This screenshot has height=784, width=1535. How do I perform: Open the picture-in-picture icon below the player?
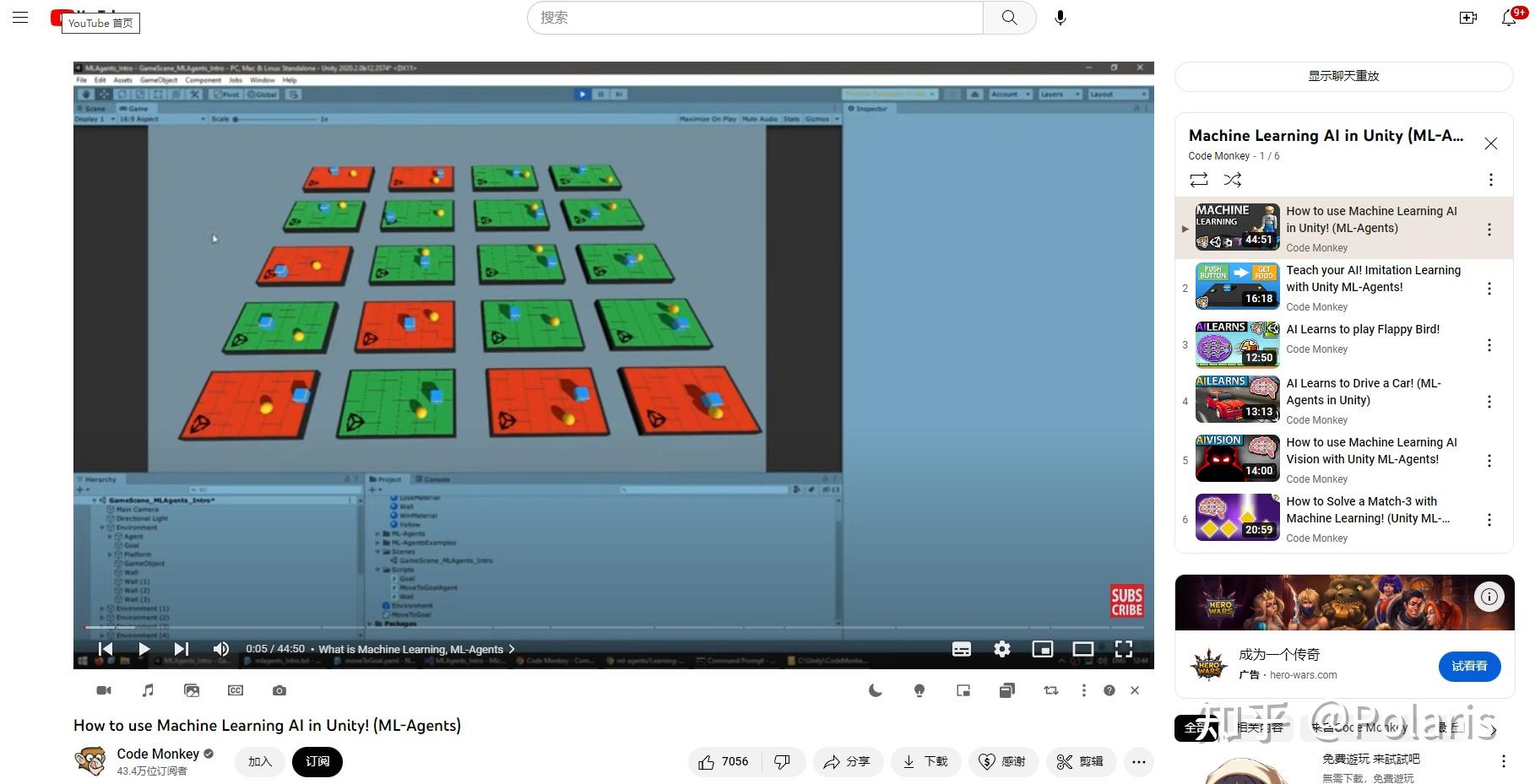pos(963,690)
